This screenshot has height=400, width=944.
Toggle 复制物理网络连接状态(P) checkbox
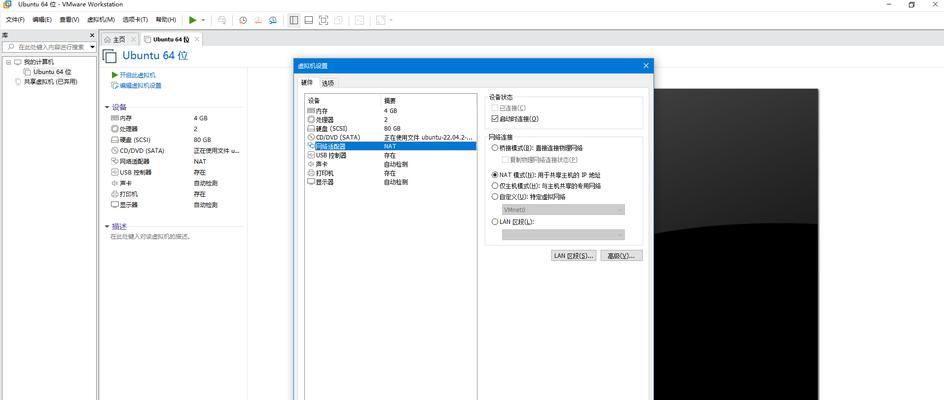(506, 160)
